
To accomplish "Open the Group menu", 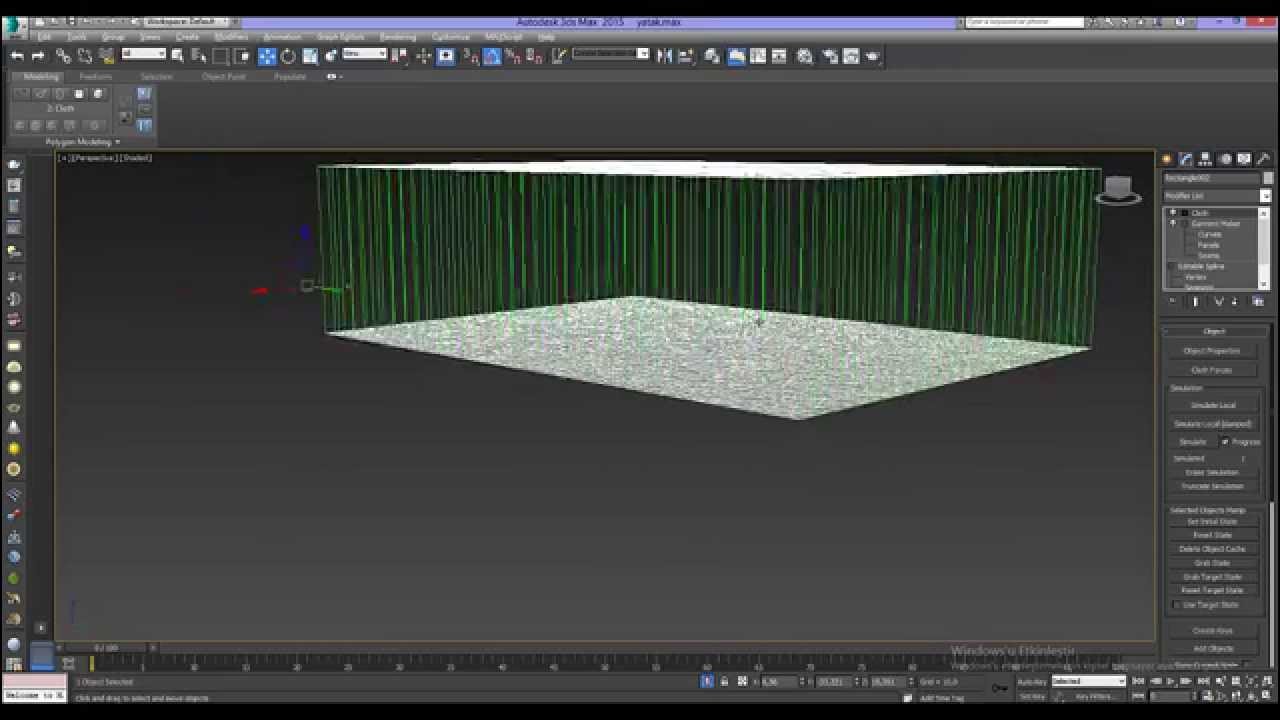I will (x=113, y=37).
